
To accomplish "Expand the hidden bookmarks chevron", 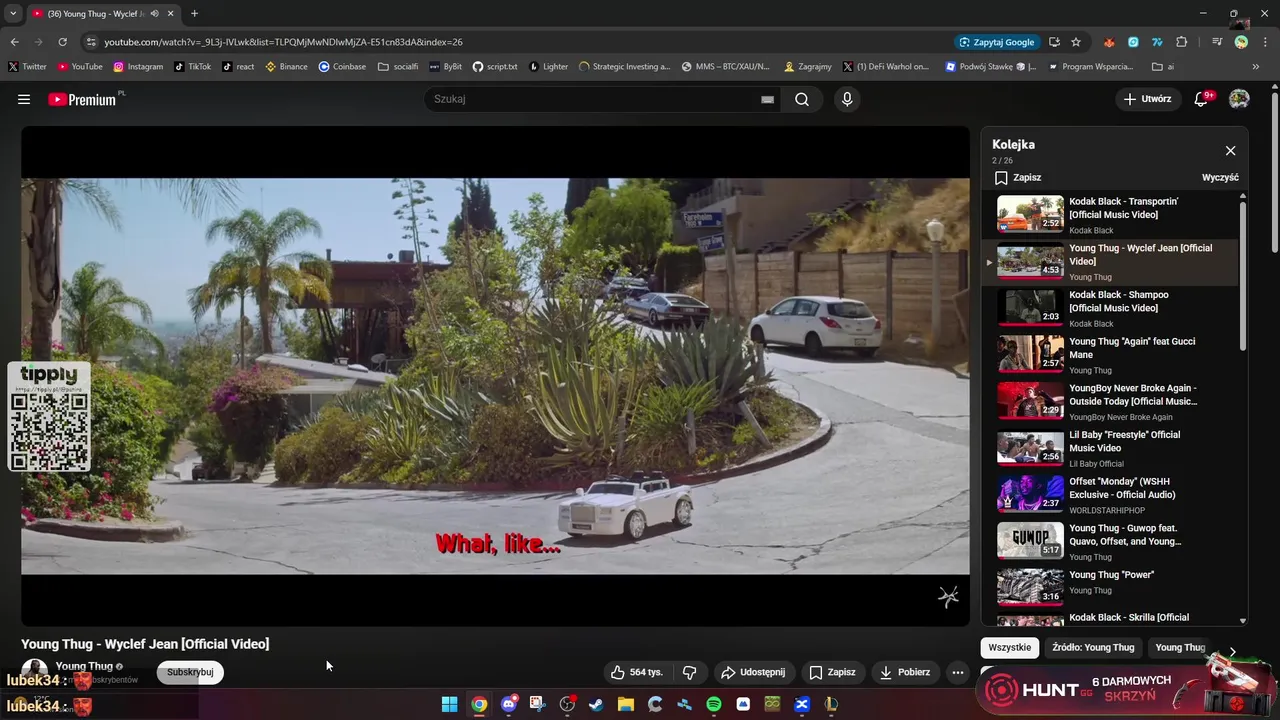I will (x=1258, y=67).
